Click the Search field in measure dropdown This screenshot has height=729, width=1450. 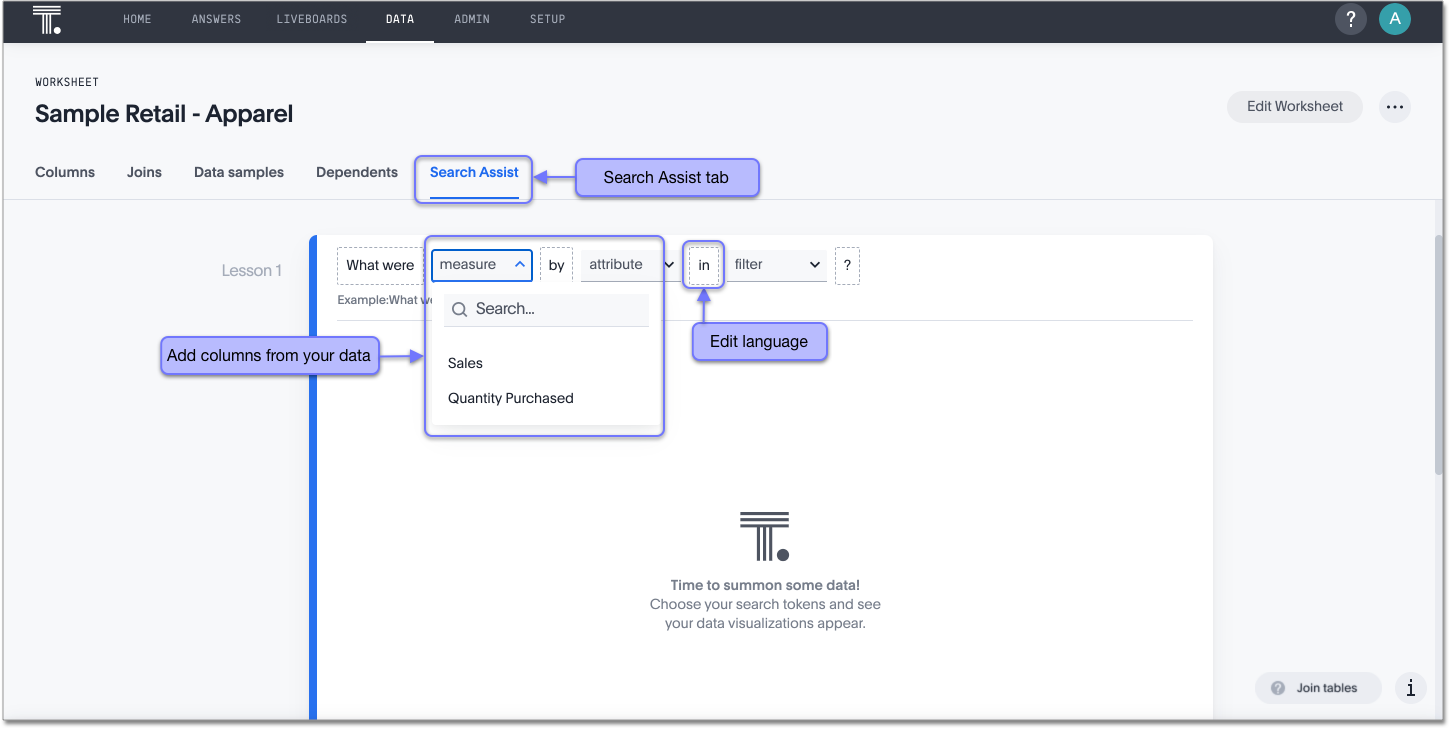555,310
